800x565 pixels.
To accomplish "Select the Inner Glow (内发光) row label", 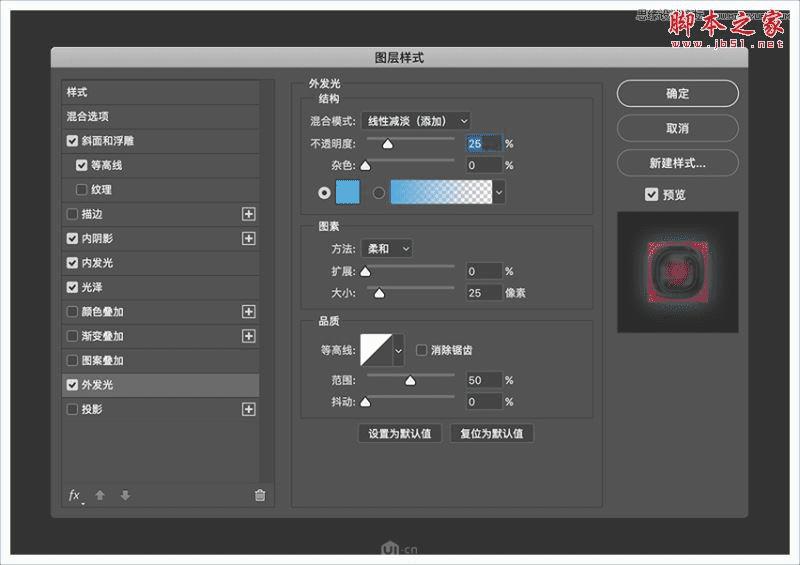I will coord(97,263).
